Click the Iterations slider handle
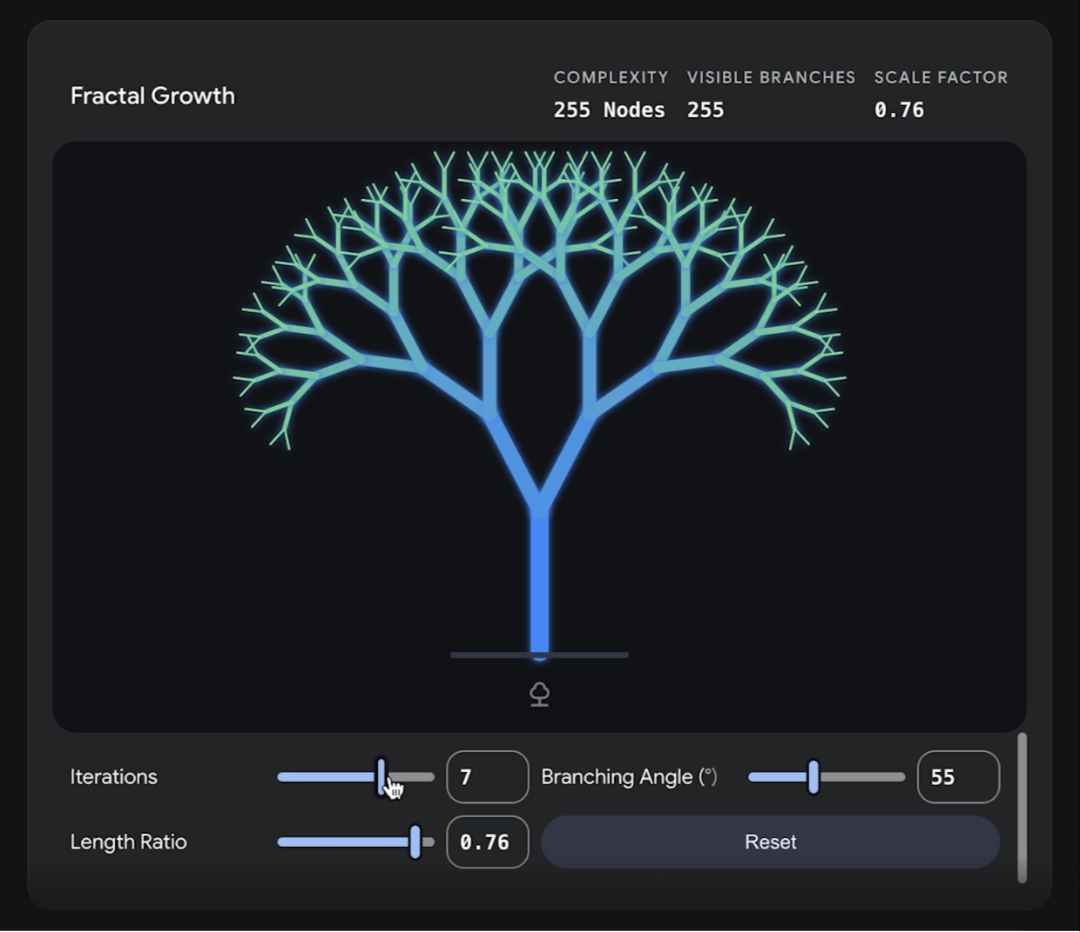The width and height of the screenshot is (1080, 932). click(381, 777)
